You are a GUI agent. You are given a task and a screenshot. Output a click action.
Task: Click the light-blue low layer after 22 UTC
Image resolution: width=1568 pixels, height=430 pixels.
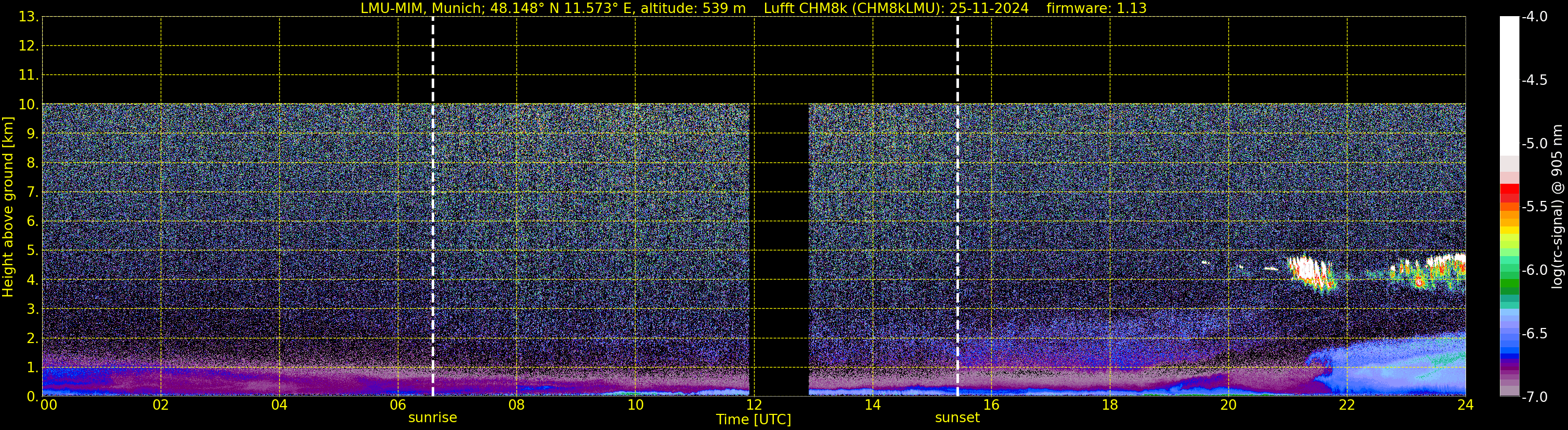click(1400, 365)
